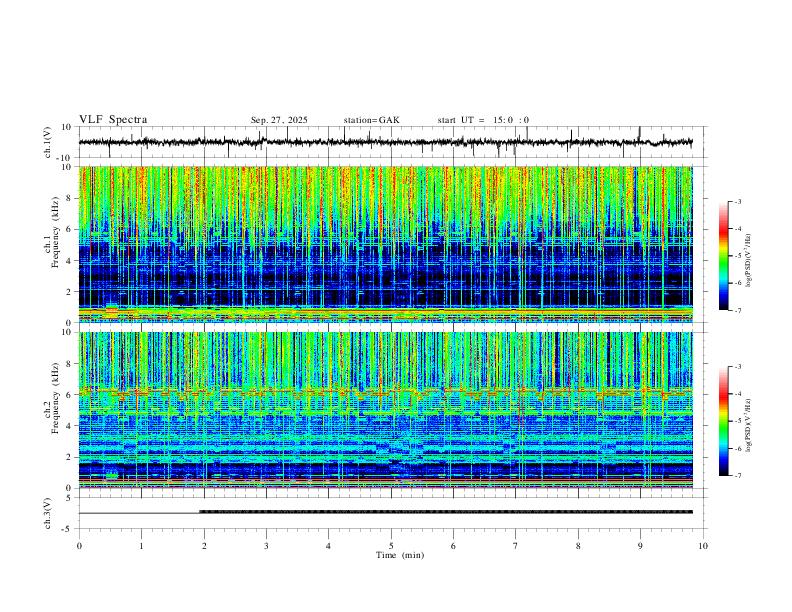Screen dimensions: 792x612
Task: Click the "-3" label on ch.2 colorbar
Action: (x=738, y=367)
